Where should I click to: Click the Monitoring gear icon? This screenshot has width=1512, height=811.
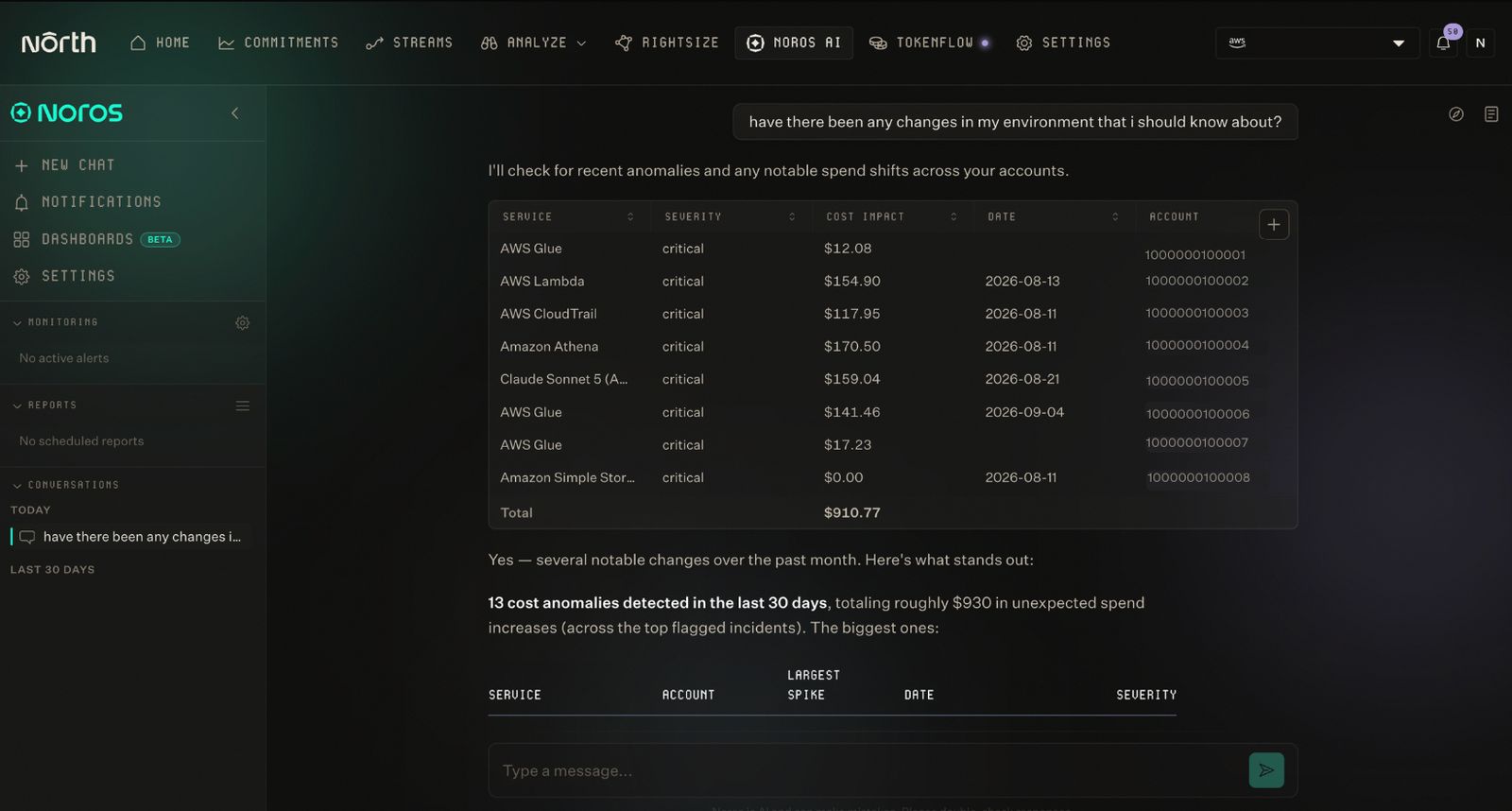[243, 323]
